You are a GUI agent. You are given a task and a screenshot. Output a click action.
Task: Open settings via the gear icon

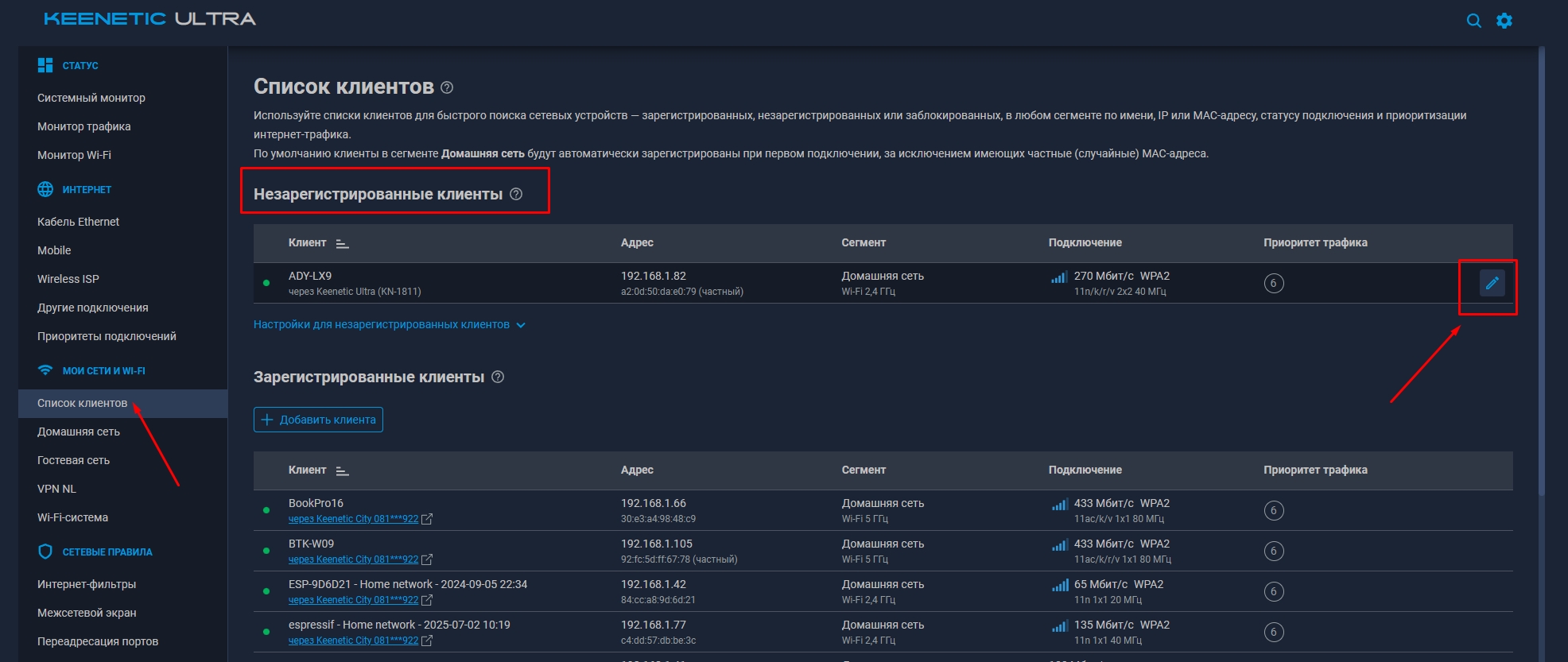pyautogui.click(x=1504, y=21)
